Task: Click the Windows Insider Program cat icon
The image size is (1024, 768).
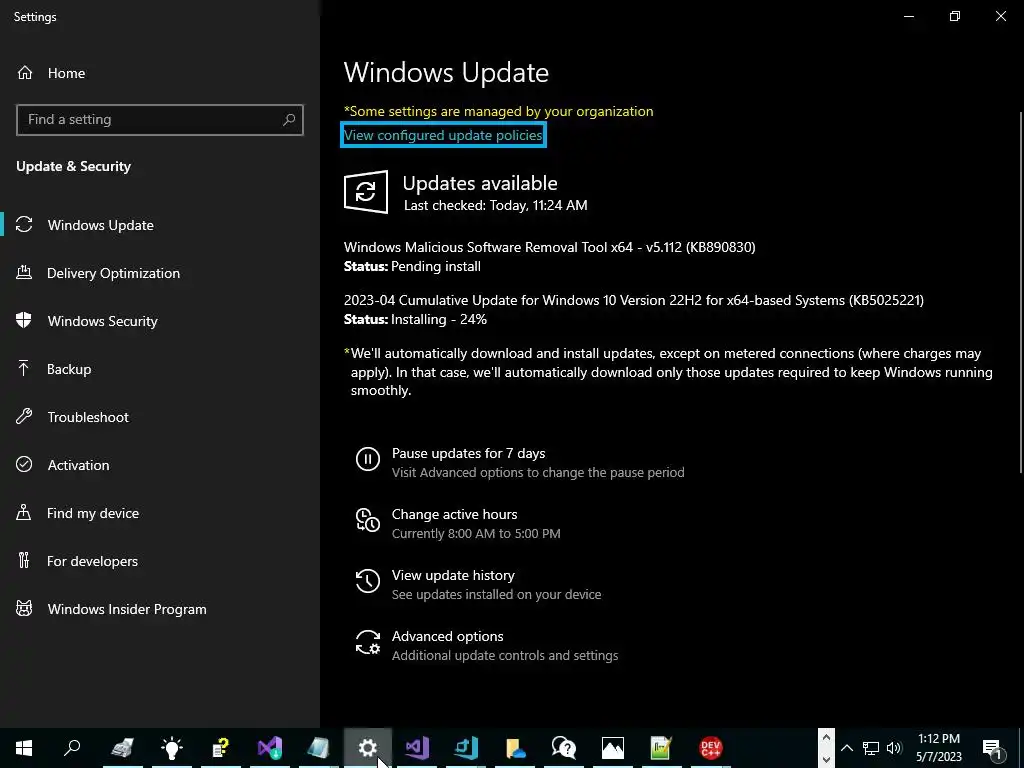Action: pyautogui.click(x=24, y=609)
